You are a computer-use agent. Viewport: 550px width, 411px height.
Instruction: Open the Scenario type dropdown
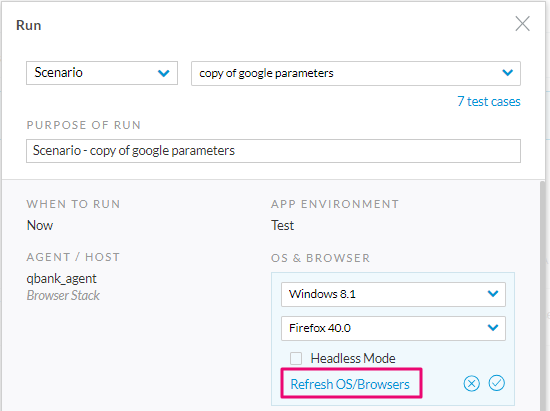(102, 73)
